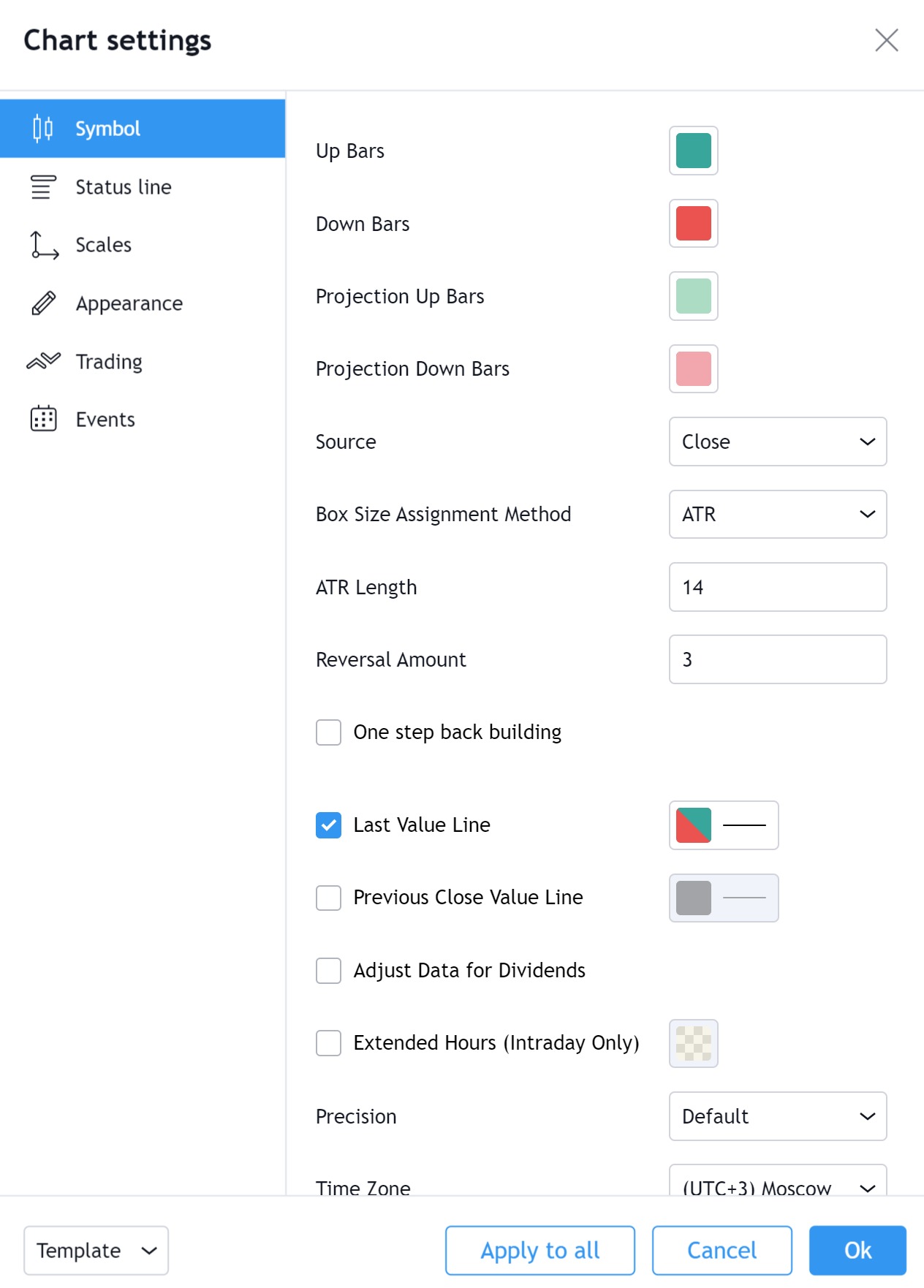The height and width of the screenshot is (1288, 924).
Task: Click the Symbol candlestick icon in sidebar
Action: coord(43,129)
